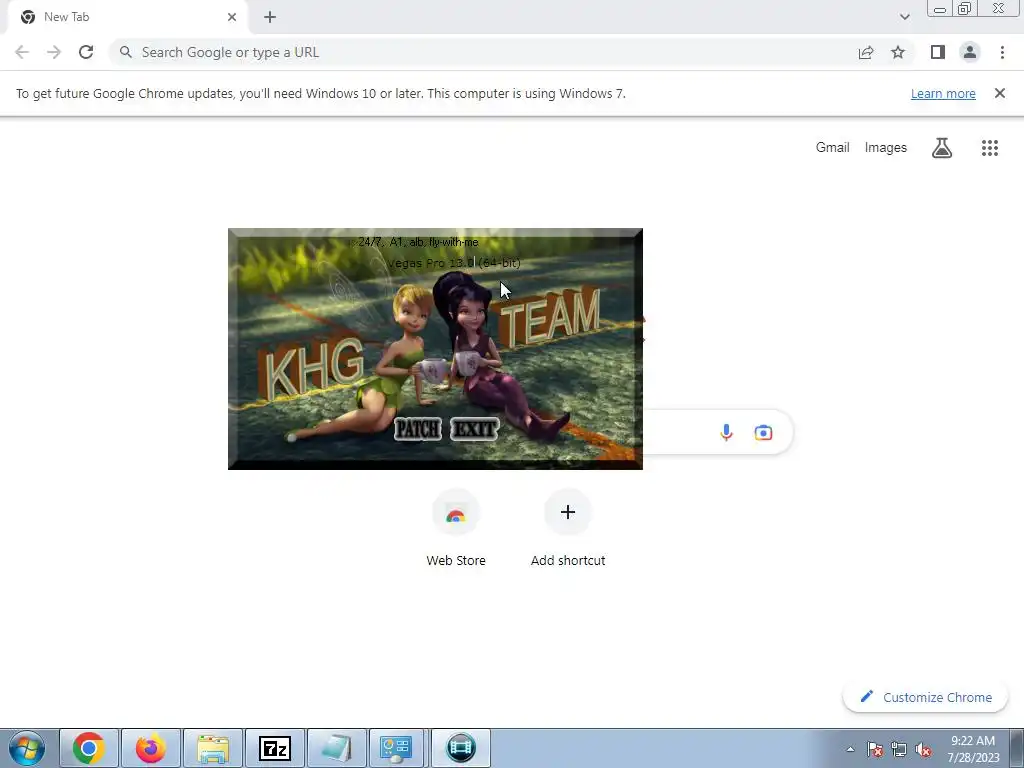Image resolution: width=1024 pixels, height=768 pixels.
Task: Open the Images link
Action: (886, 148)
